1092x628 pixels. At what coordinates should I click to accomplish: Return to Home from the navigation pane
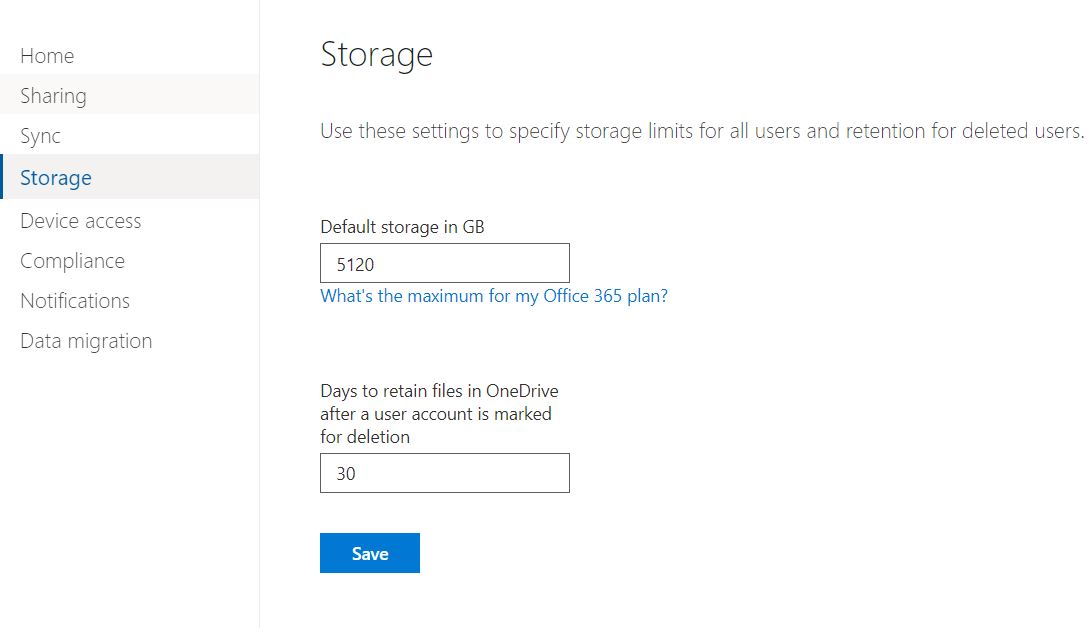(x=46, y=55)
